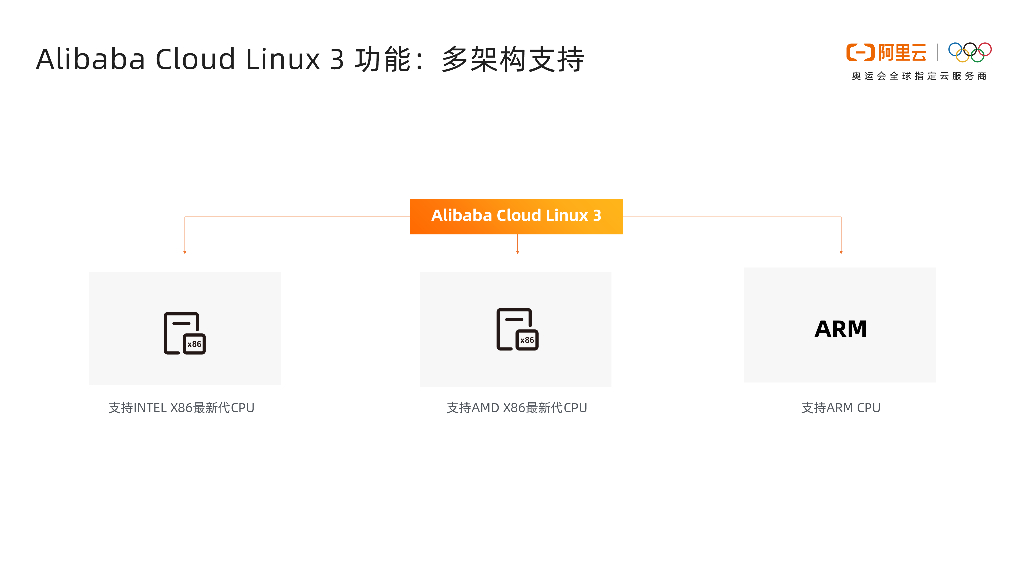This screenshot has height=576, width=1024.
Task: Click the arrowhead pointing to AMD card
Action: 517,251
